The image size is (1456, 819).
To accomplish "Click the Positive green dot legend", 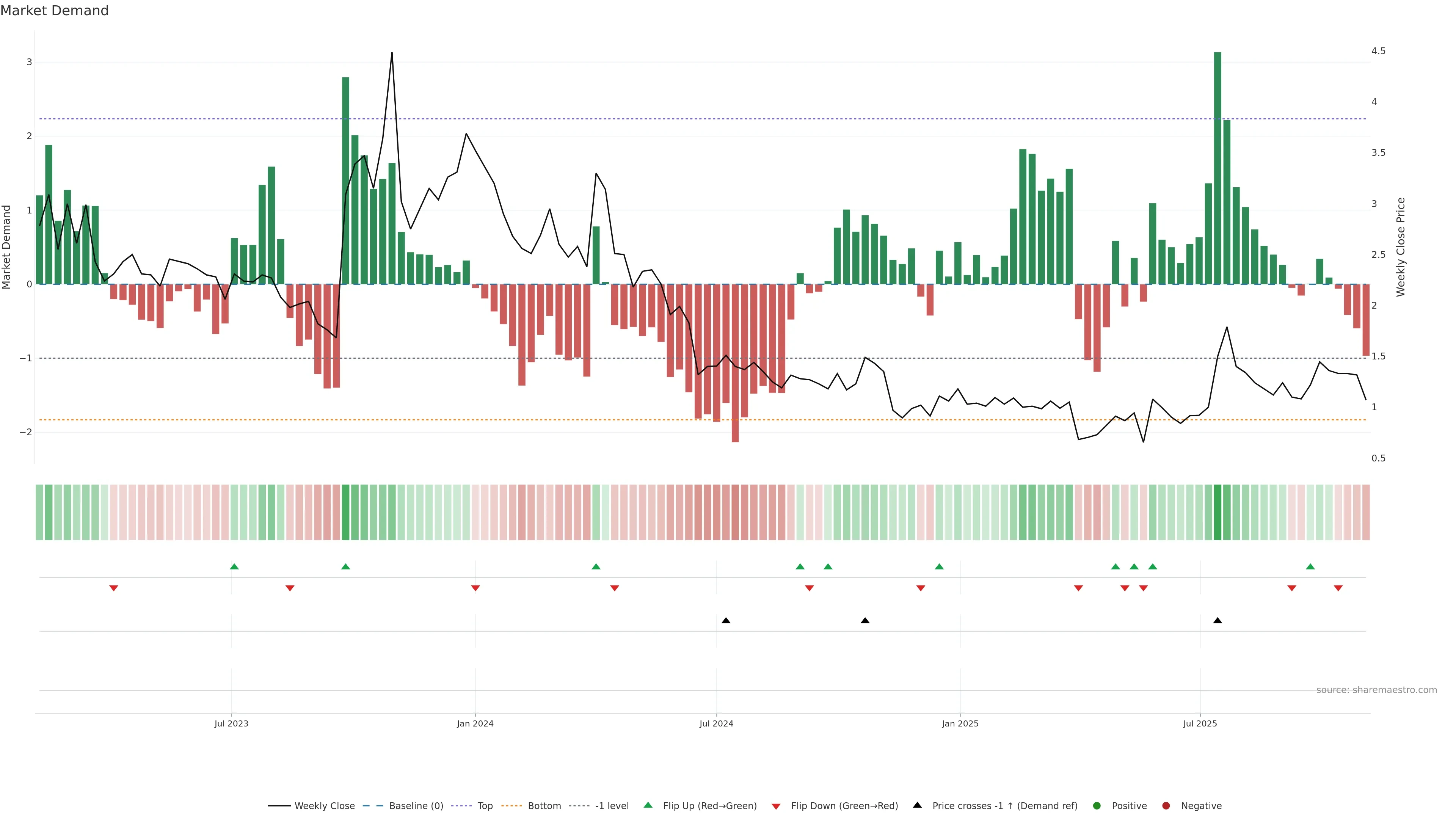I will point(1097,806).
